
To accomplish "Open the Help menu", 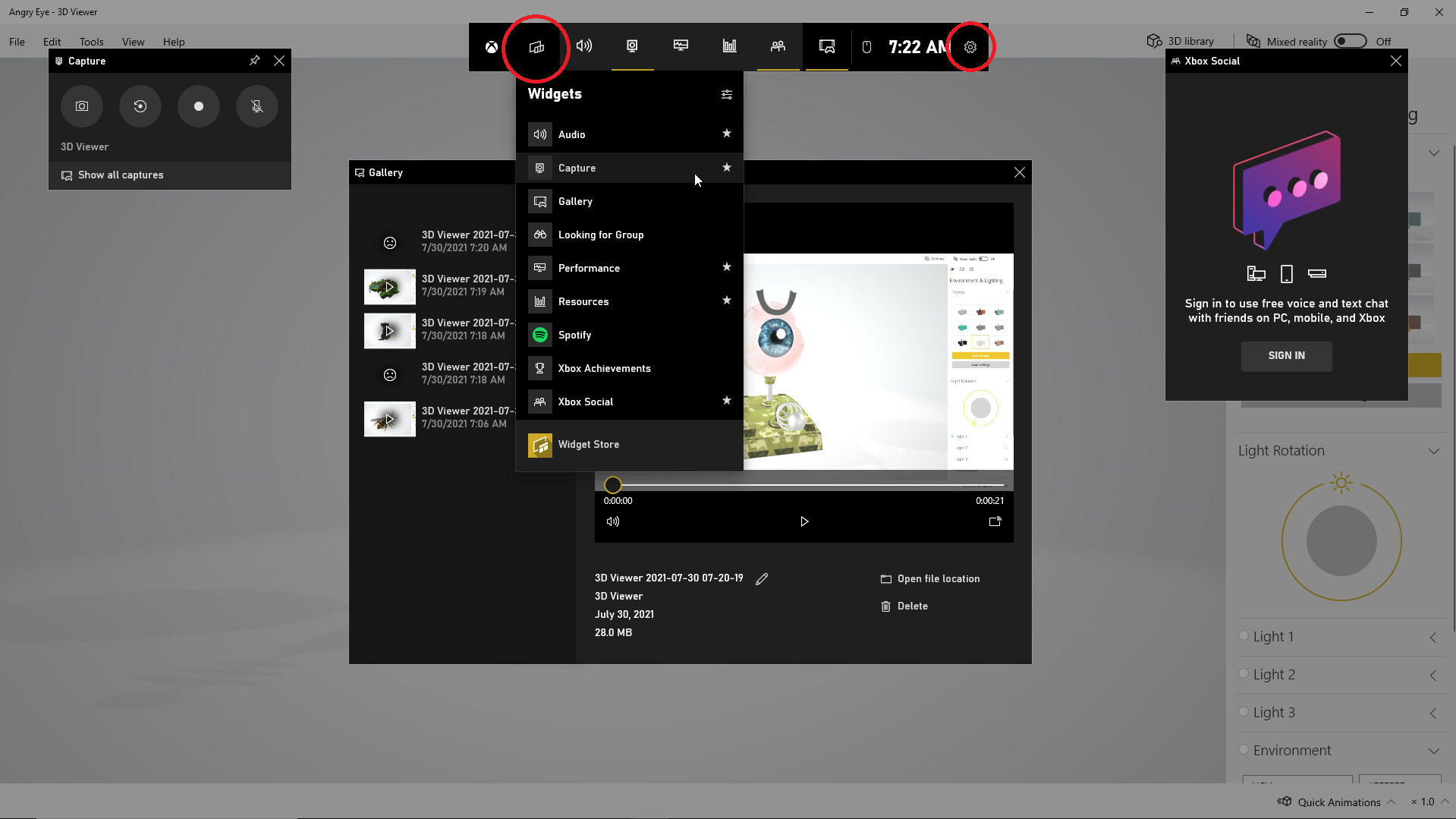I will tap(174, 42).
